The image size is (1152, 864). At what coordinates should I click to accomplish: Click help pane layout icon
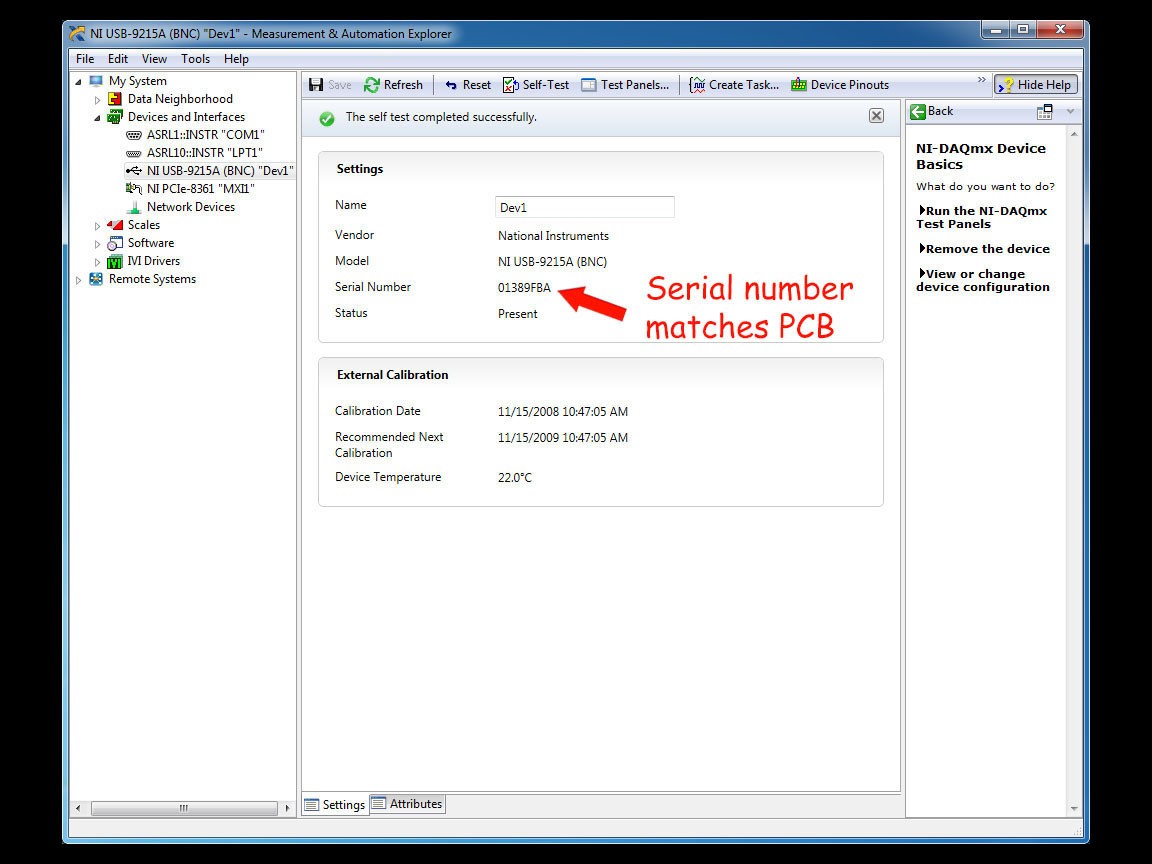pyautogui.click(x=1044, y=112)
